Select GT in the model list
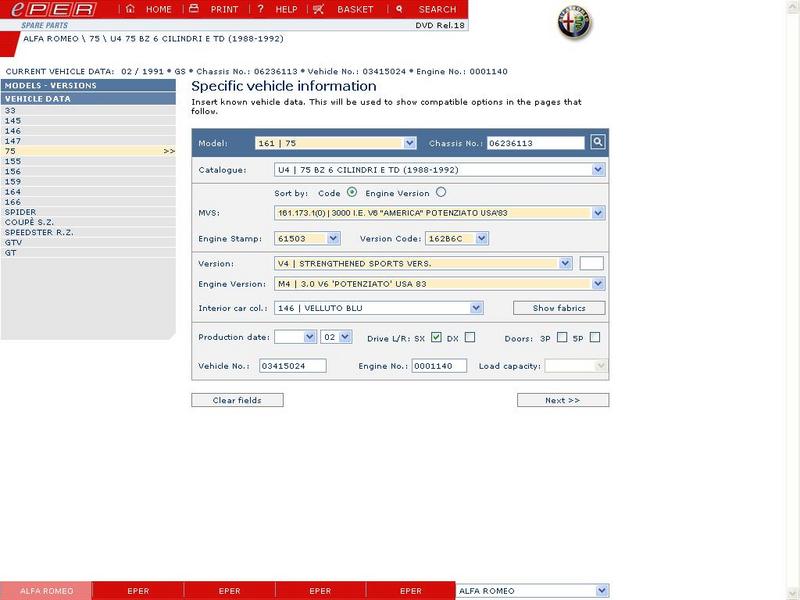The width and height of the screenshot is (800, 600). point(88,253)
